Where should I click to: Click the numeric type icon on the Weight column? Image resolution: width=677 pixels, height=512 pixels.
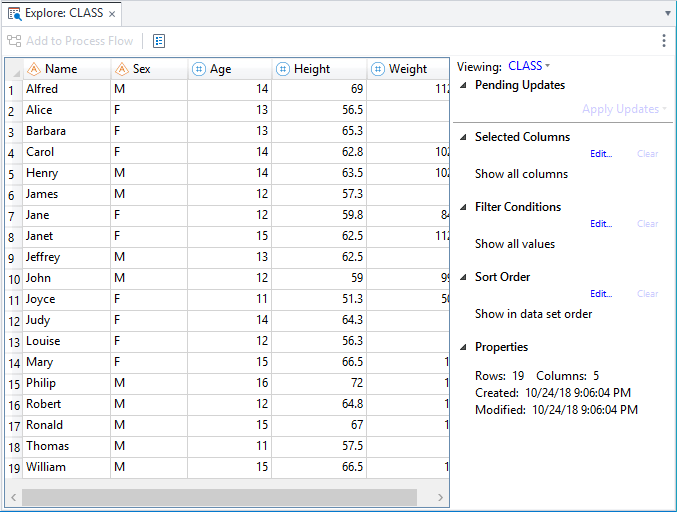pyautogui.click(x=377, y=69)
